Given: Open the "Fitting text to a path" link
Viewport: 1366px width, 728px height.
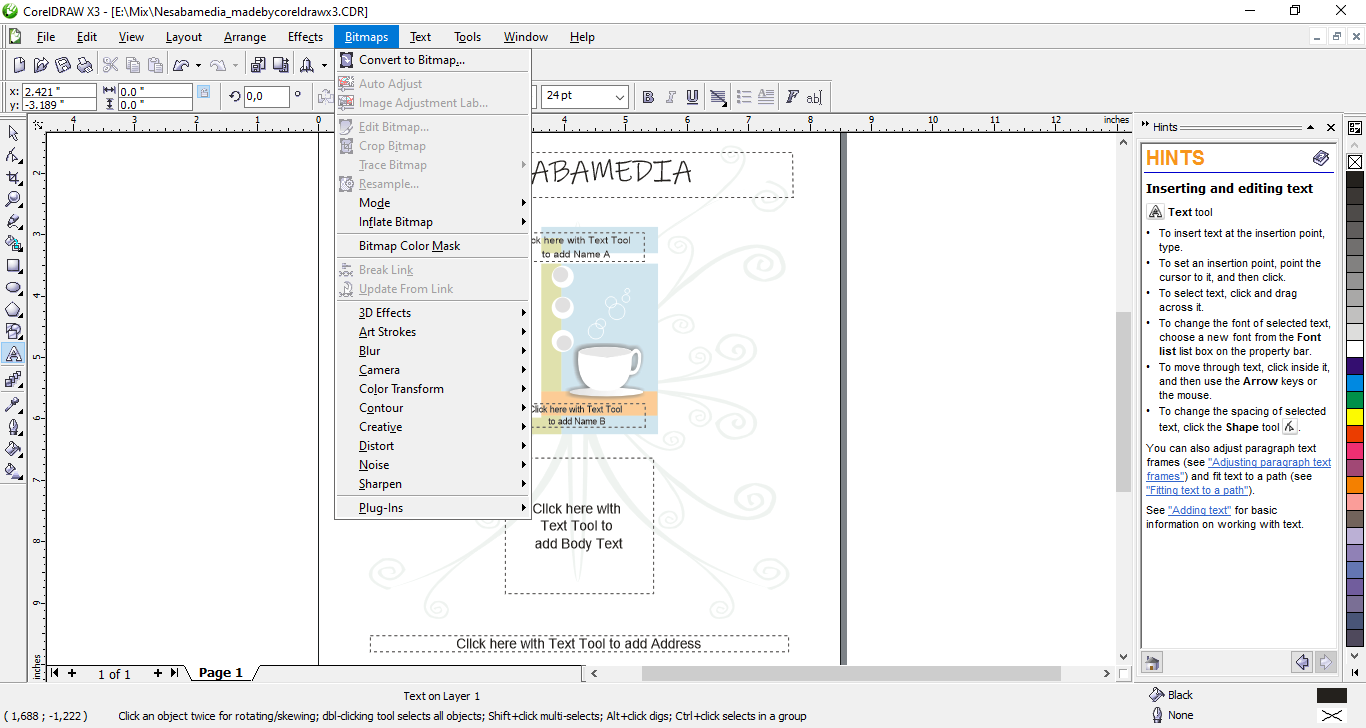Looking at the screenshot, I should (1197, 490).
